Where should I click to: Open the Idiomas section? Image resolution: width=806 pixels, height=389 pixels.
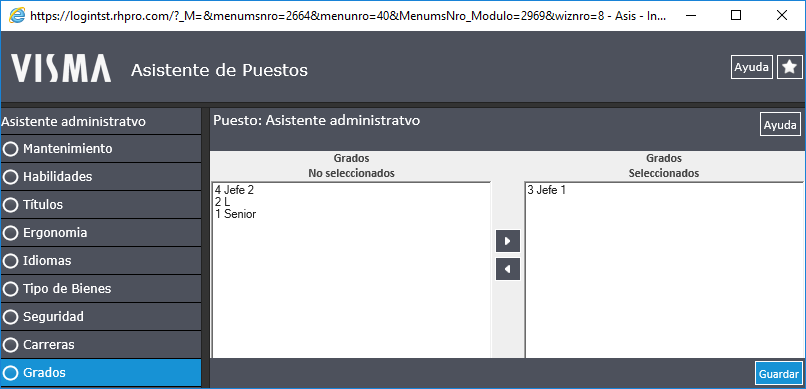click(101, 261)
